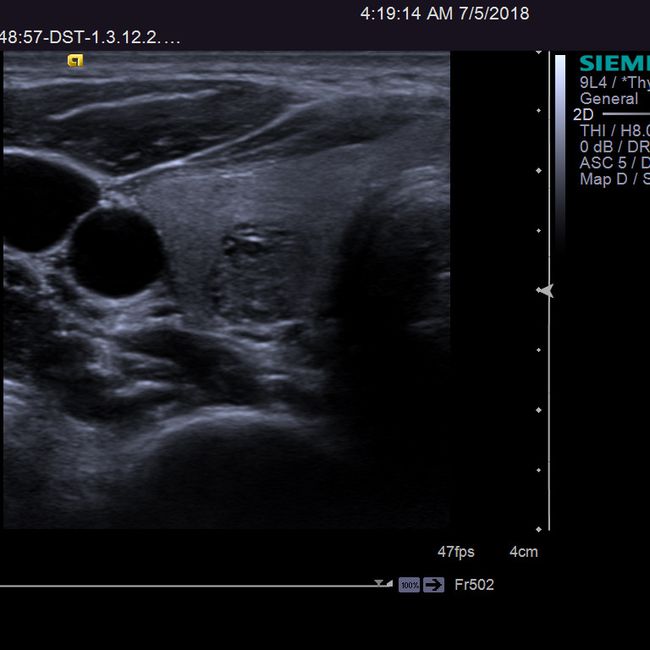This screenshot has height=650, width=650.
Task: Click the DST-1.3.12.2 series title text
Action: (x=90, y=38)
